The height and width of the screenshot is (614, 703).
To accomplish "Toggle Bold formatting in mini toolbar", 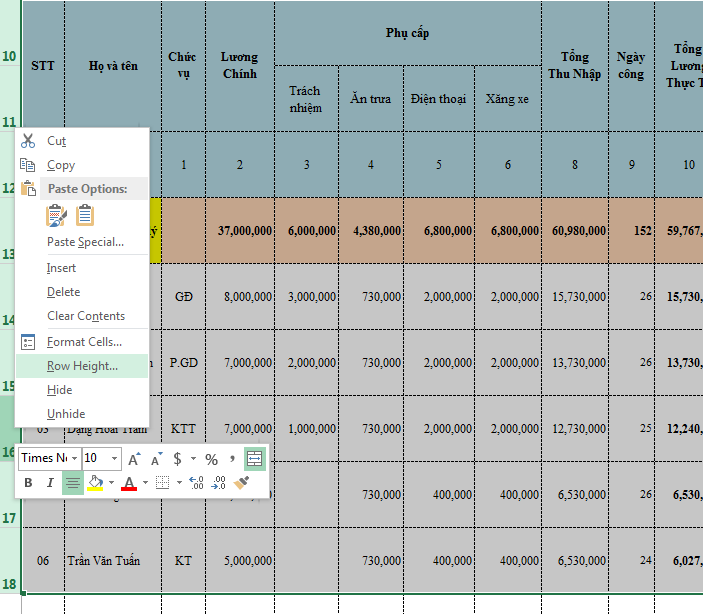I will (28, 483).
